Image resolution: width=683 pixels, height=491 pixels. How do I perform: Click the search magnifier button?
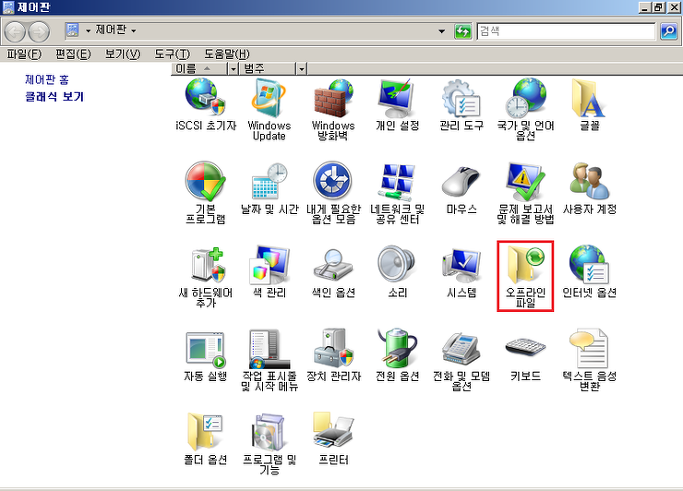point(669,31)
